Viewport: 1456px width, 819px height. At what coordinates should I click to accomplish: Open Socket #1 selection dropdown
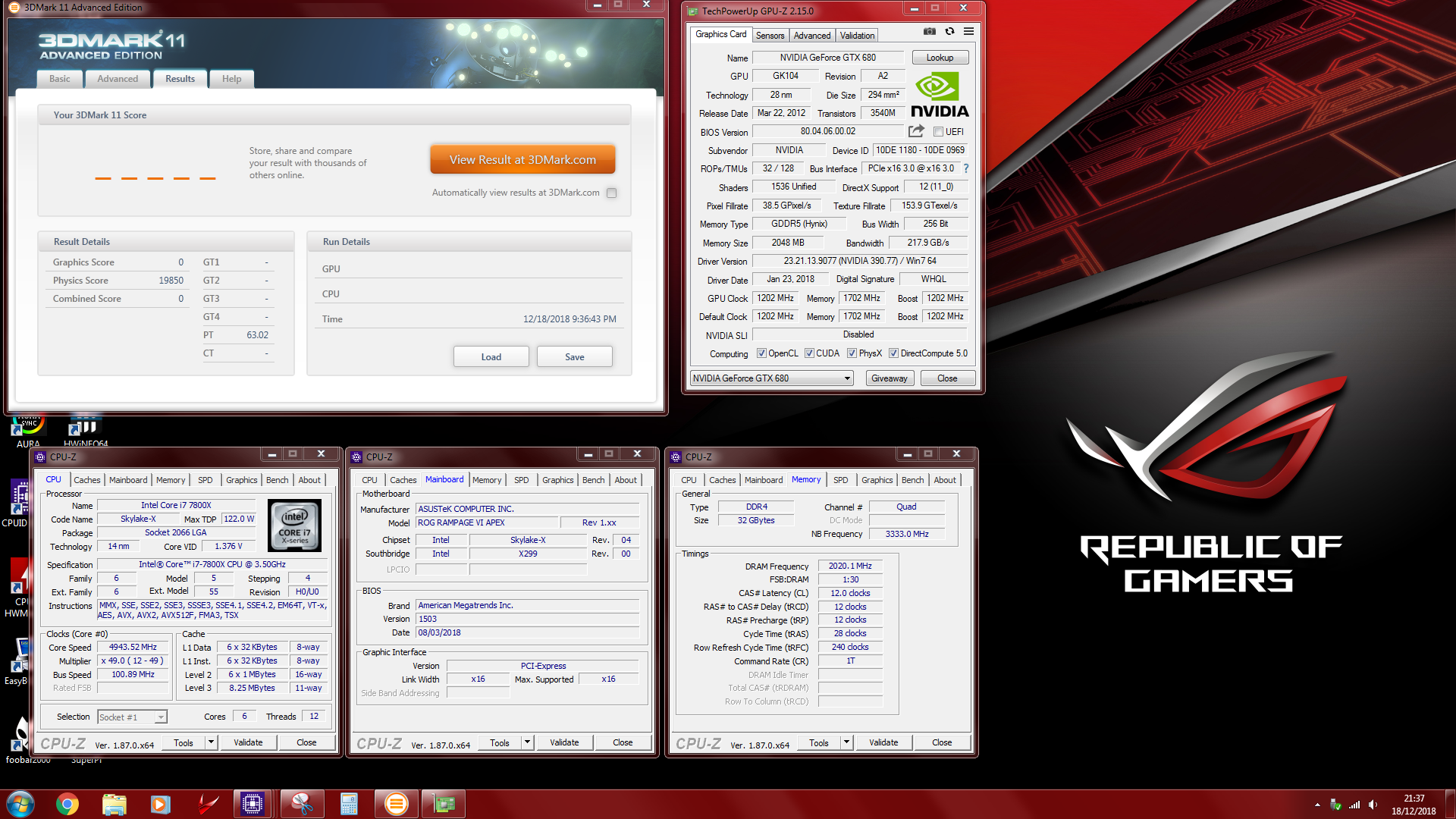tap(132, 717)
